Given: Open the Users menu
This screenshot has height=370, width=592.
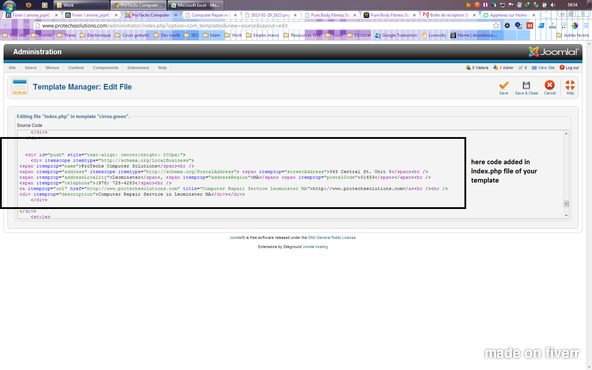Looking at the screenshot, I should (31, 68).
